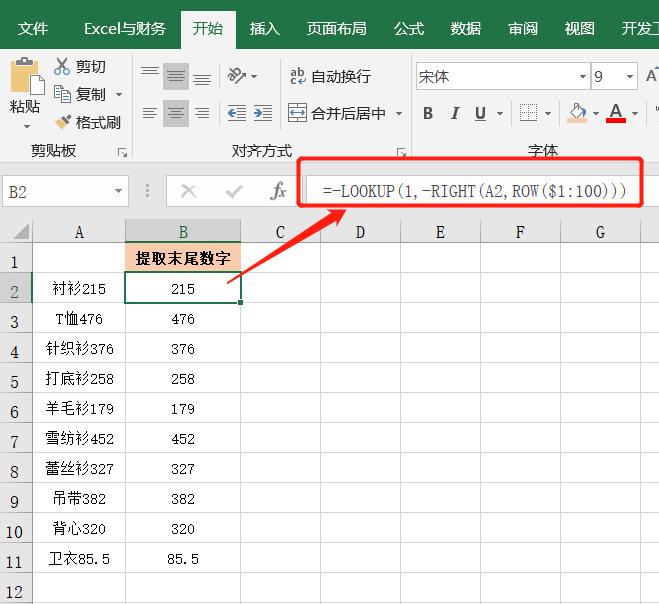Image resolution: width=659 pixels, height=604 pixels.
Task: Toggle wrap text (自动换行)
Action: click(330, 76)
